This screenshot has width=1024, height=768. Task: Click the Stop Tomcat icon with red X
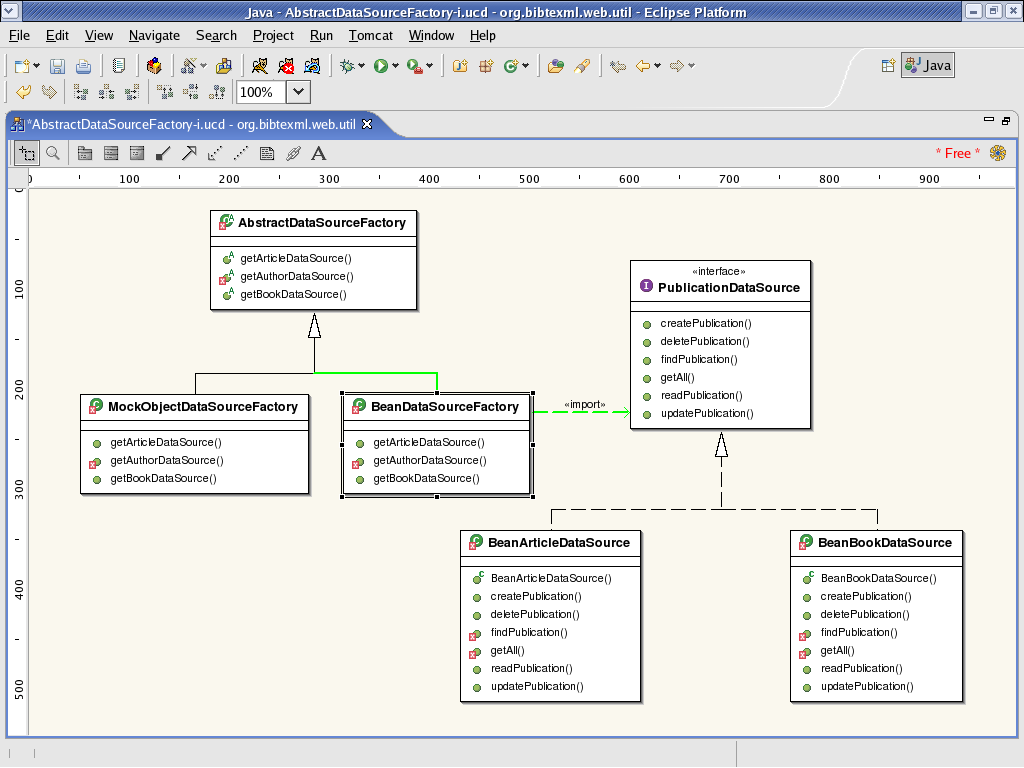point(286,66)
